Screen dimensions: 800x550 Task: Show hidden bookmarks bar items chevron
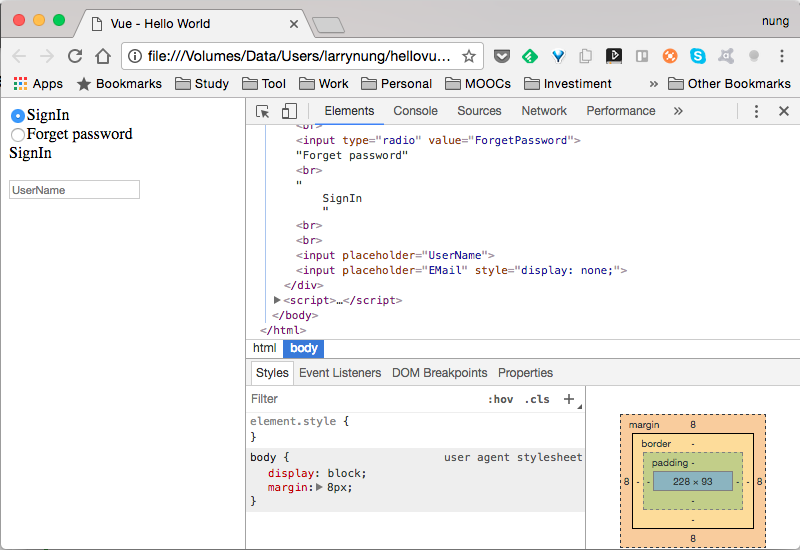[654, 84]
